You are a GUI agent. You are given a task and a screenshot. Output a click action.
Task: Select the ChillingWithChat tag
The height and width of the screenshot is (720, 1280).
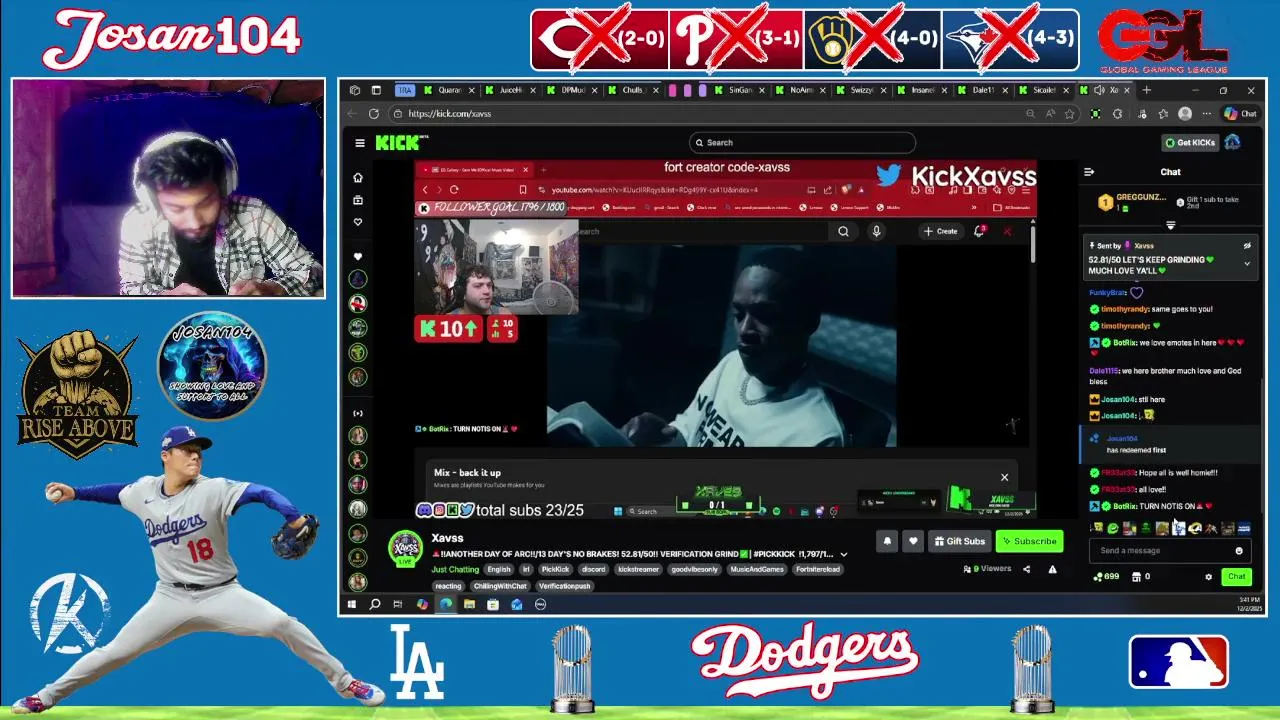(500, 586)
